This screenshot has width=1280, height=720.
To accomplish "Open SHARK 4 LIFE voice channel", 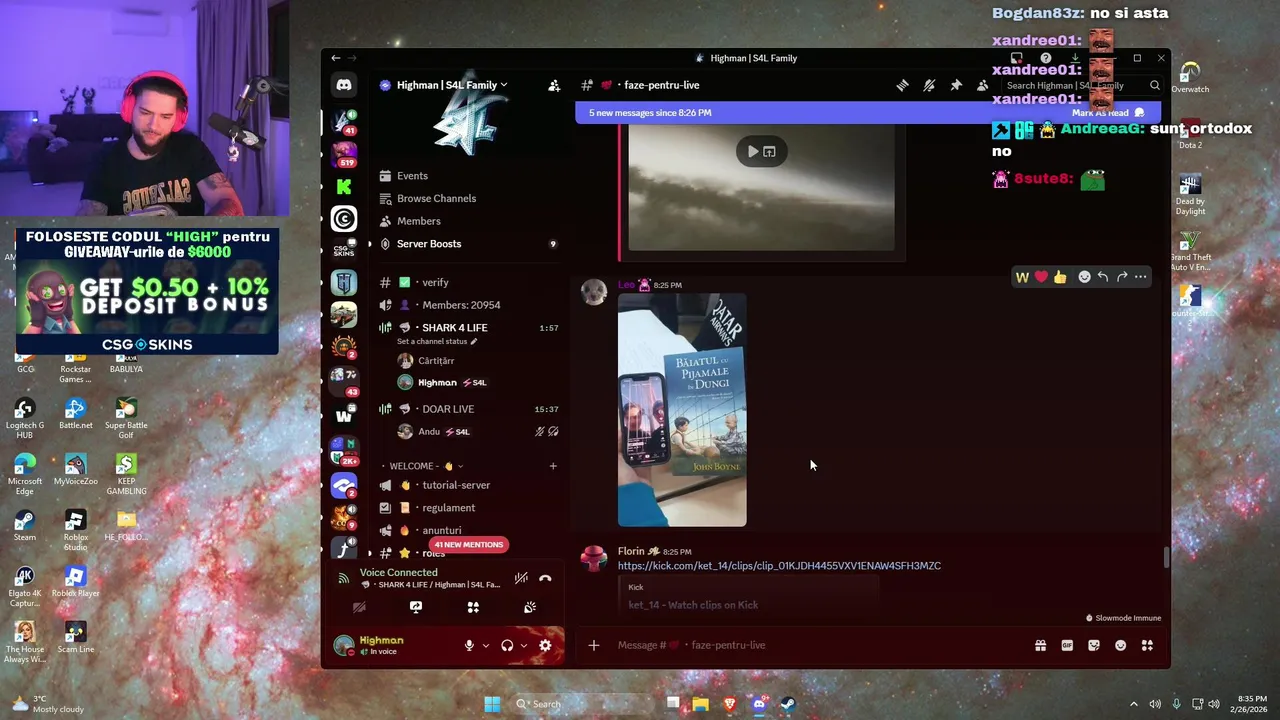I will click(454, 328).
